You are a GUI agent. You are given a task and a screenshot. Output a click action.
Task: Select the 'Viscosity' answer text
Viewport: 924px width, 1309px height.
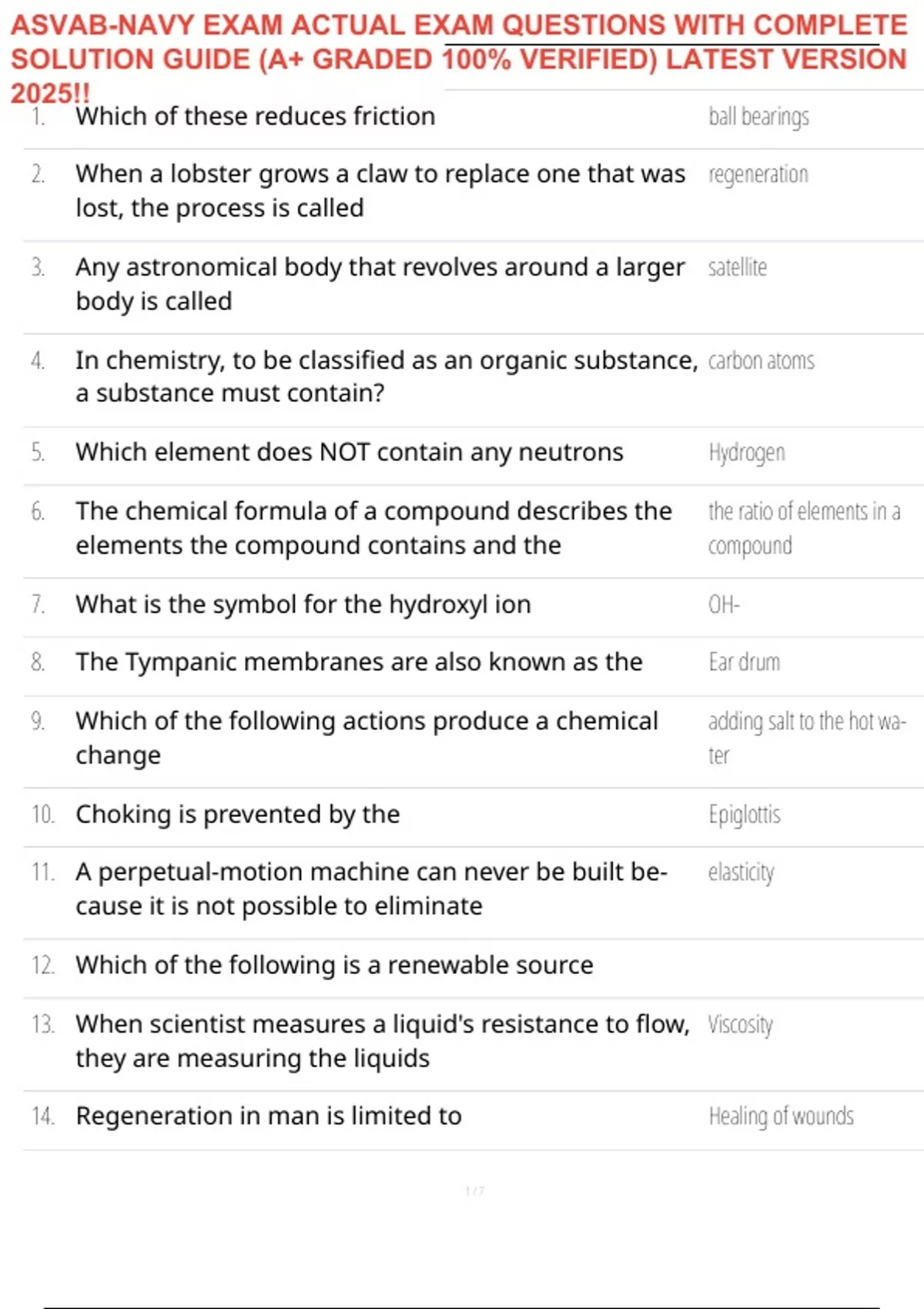(740, 1025)
